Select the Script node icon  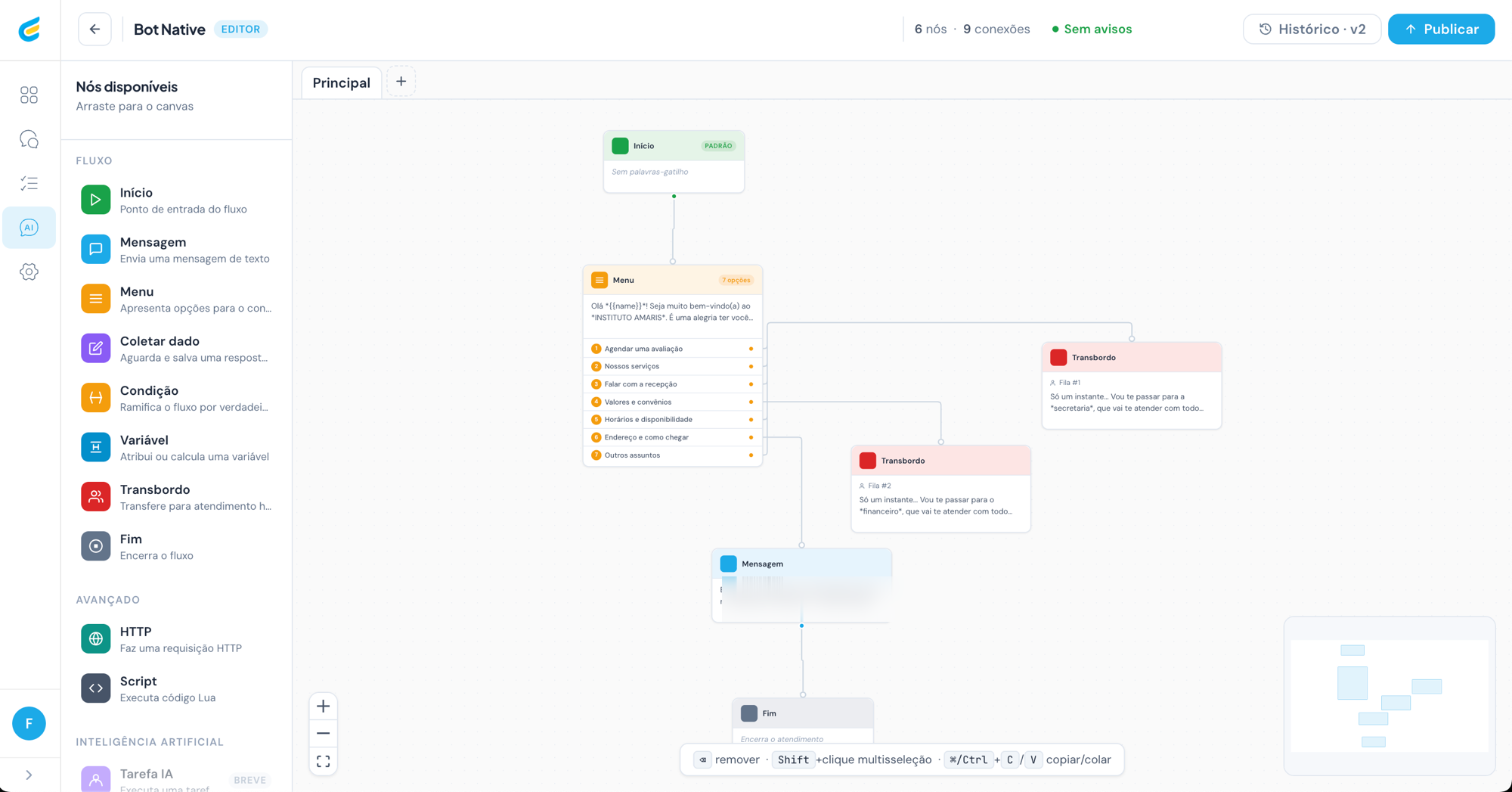coord(96,688)
